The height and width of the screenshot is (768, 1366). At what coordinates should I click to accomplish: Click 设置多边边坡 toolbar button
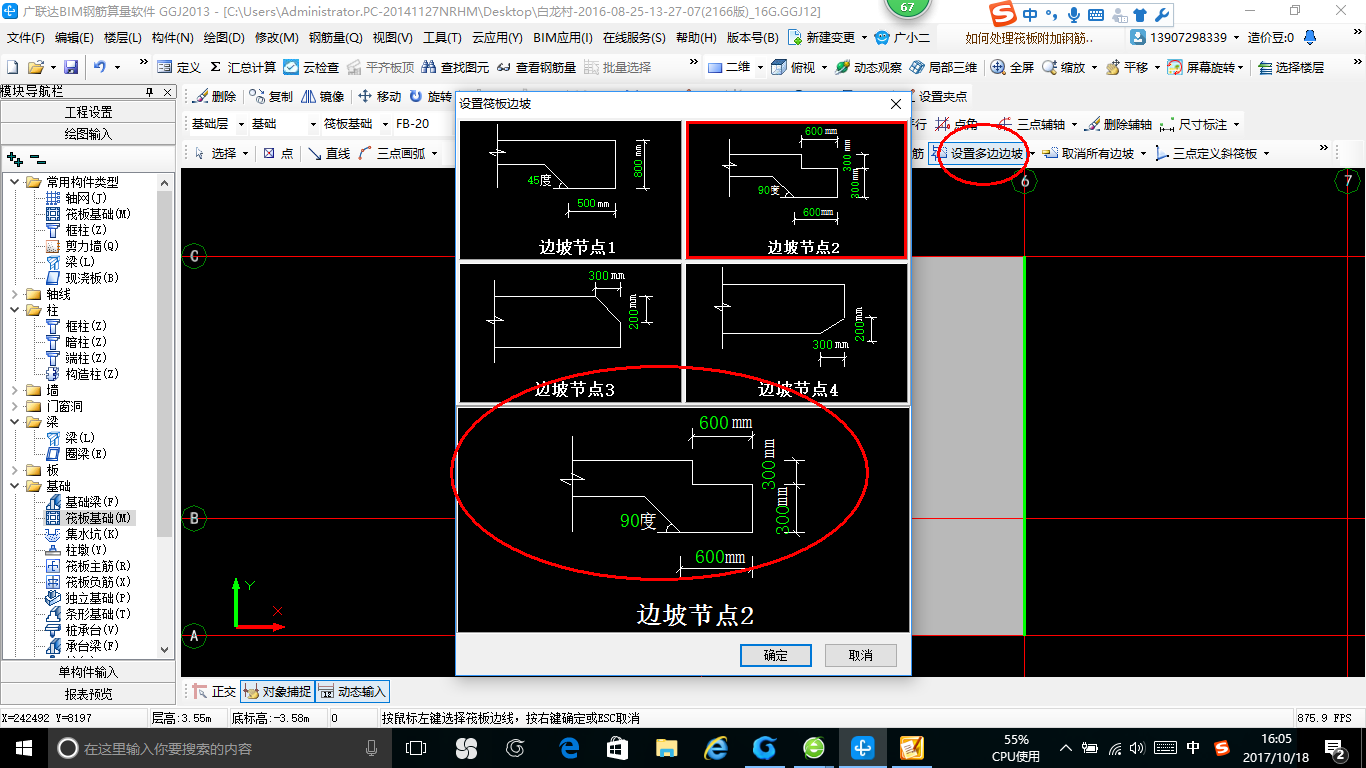pyautogui.click(x=977, y=153)
